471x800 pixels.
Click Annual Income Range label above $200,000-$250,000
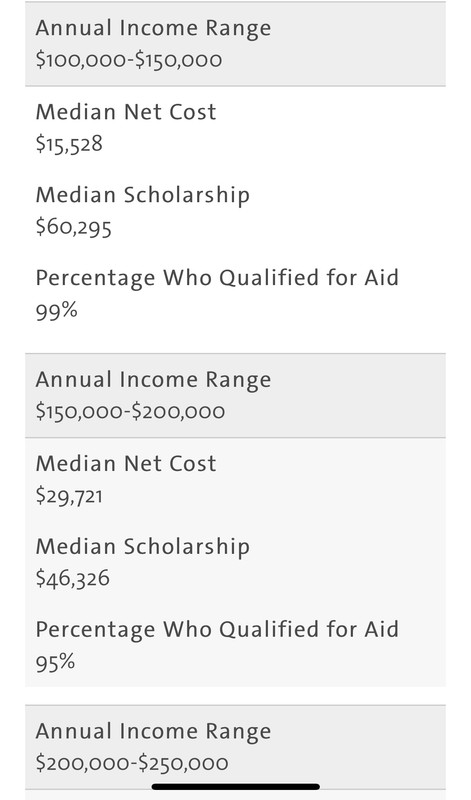click(x=153, y=732)
